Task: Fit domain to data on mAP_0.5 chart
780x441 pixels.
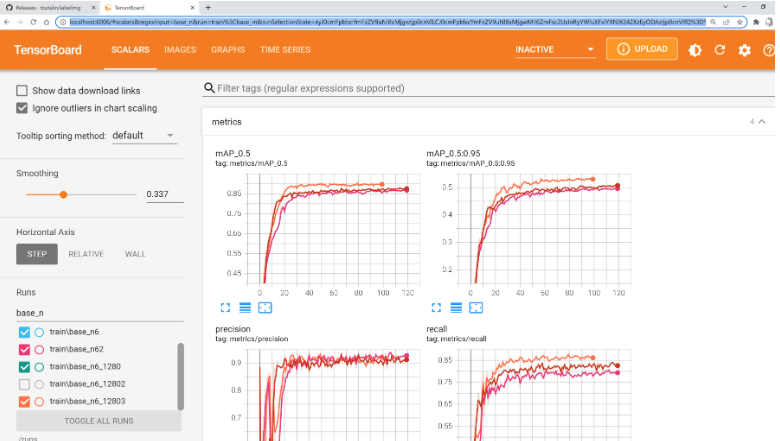Action: pyautogui.click(x=265, y=308)
